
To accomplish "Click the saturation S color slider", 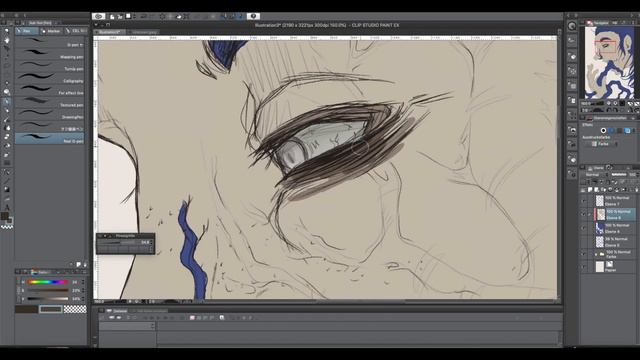I will pyautogui.click(x=48, y=291).
